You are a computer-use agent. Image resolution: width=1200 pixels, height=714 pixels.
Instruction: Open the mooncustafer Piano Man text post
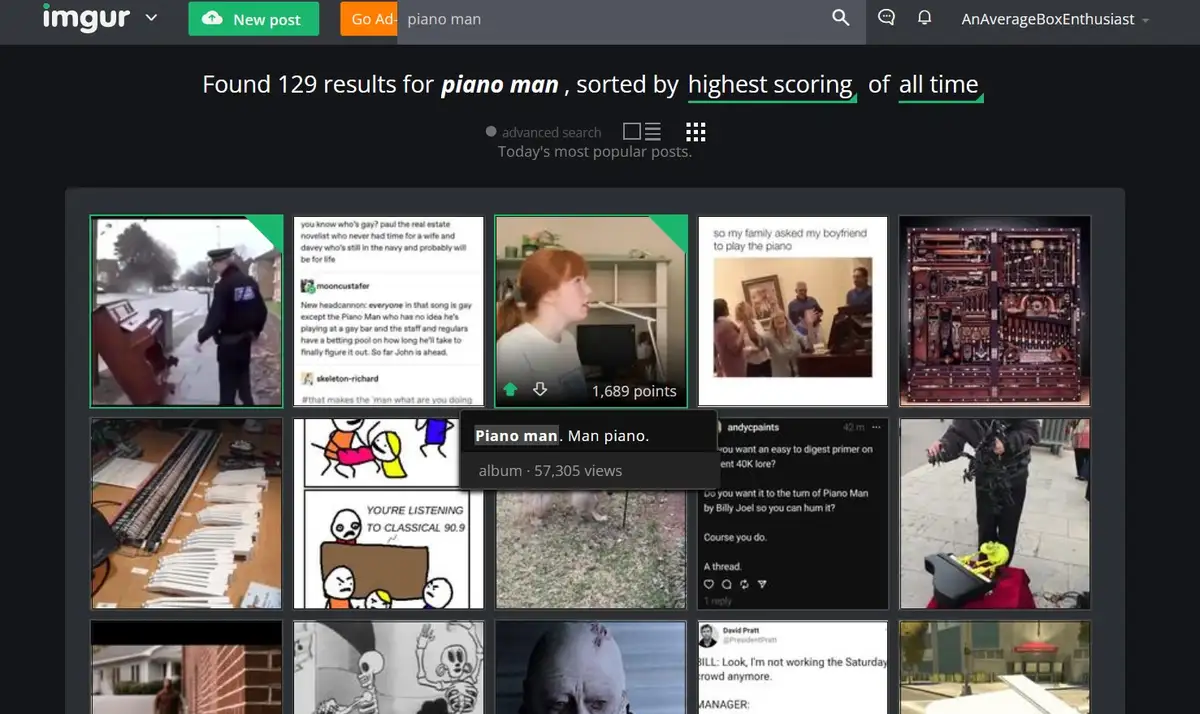coord(389,311)
